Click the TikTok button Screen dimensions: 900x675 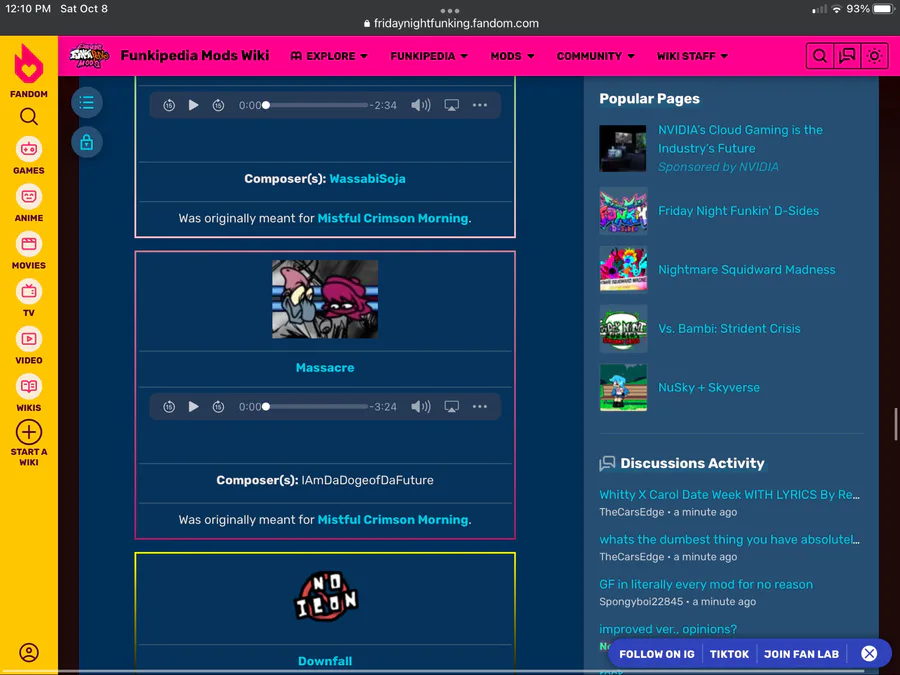[729, 654]
